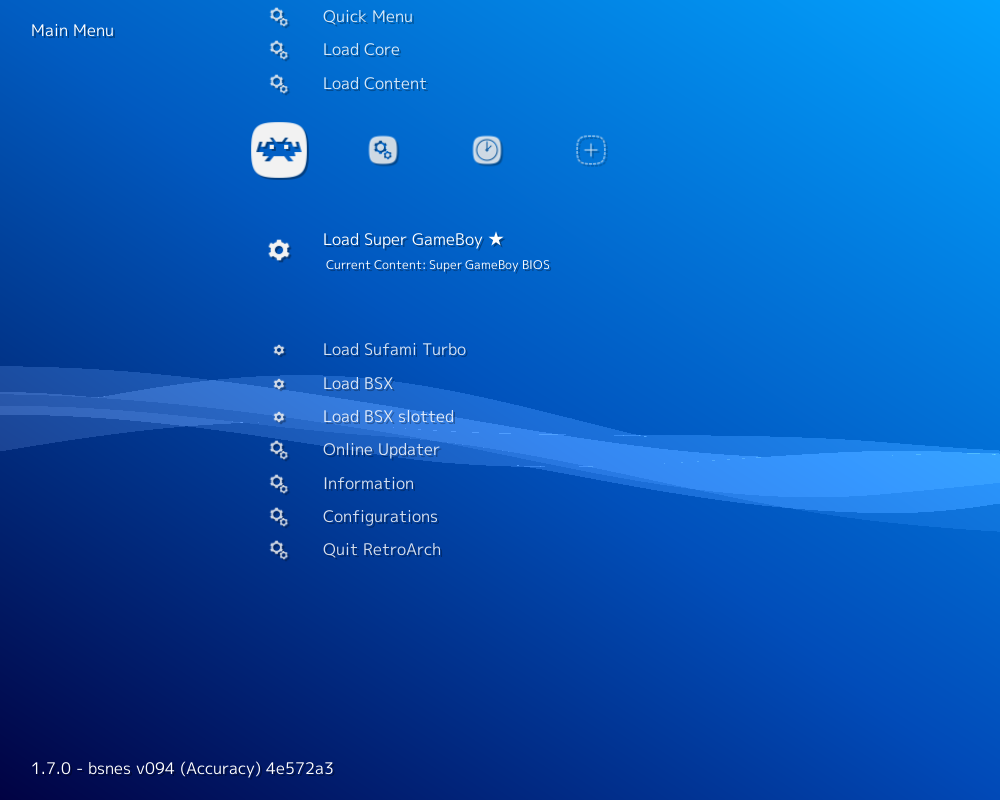Select the RetroArch Main Menu invader icon
Screen dimensions: 1000x800
pyautogui.click(x=279, y=150)
